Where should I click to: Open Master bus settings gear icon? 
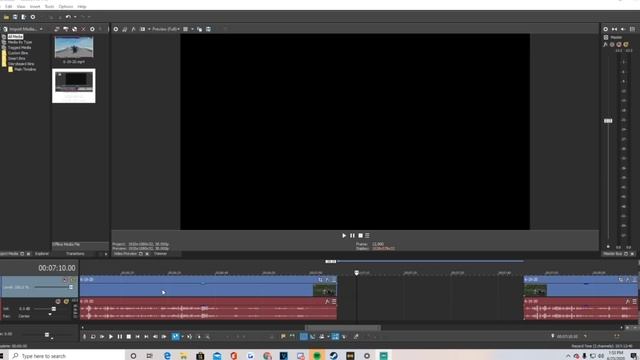(x=606, y=29)
